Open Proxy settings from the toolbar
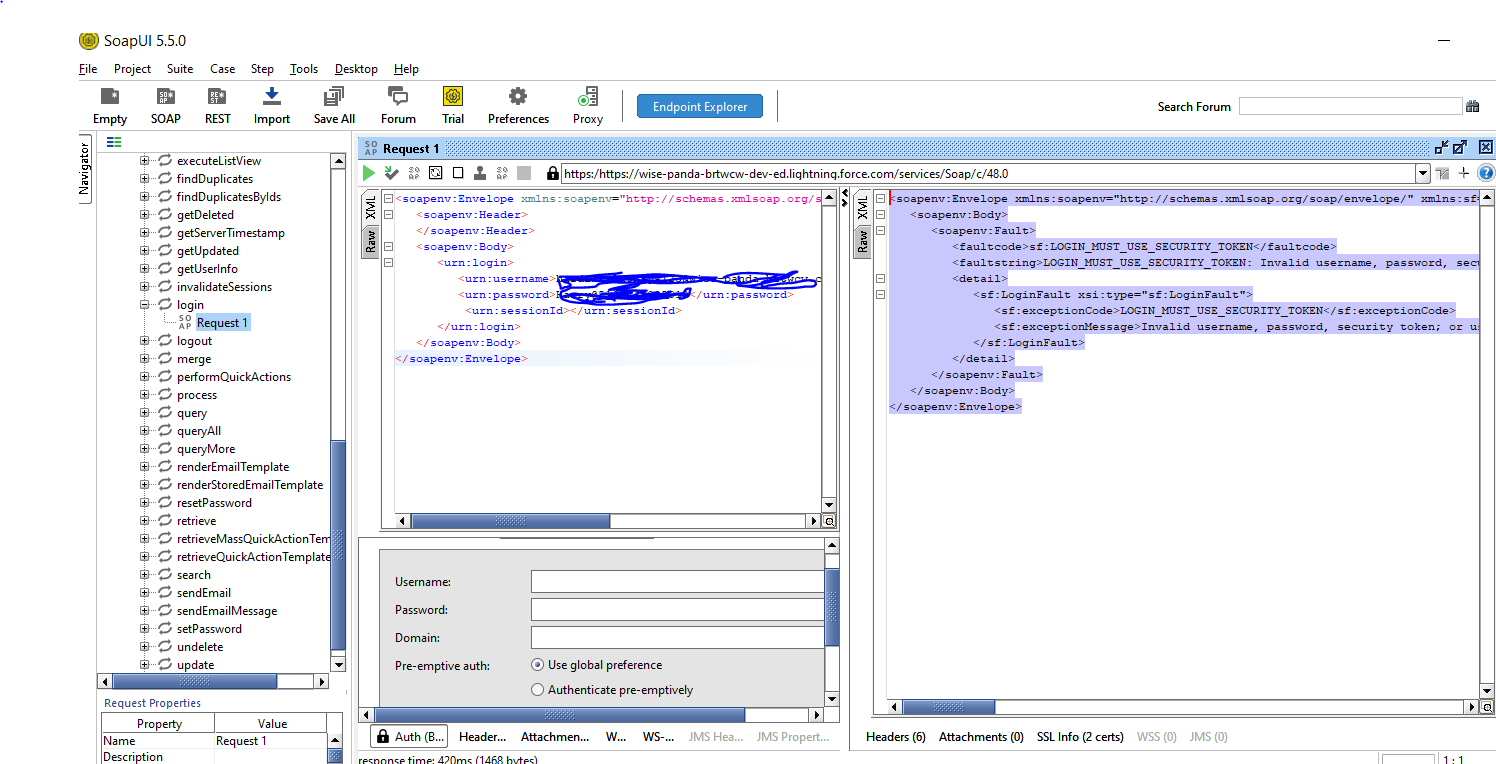Screen dimensions: 1496x764 (587, 104)
